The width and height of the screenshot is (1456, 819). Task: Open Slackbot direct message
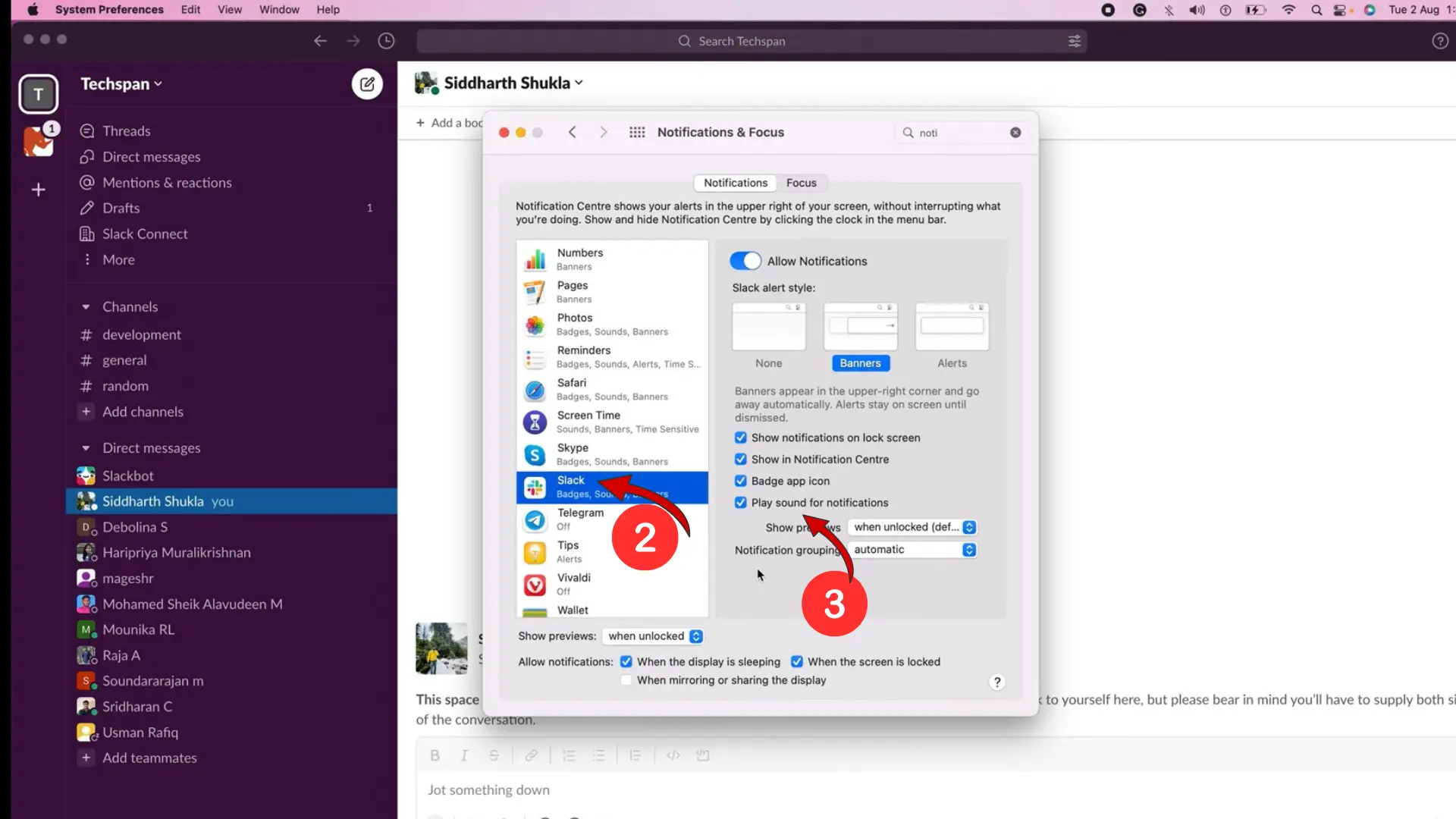(x=128, y=475)
